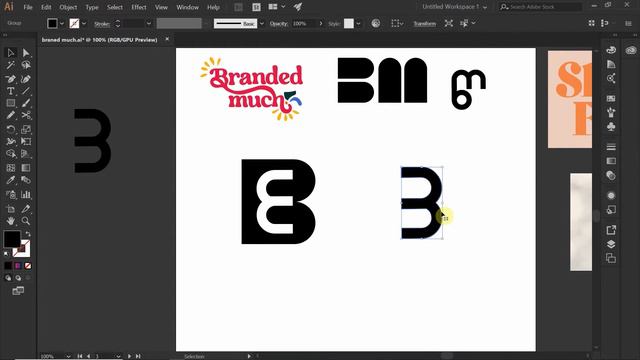Choose the Mesh tool
The height and width of the screenshot is (360, 640).
11,168
